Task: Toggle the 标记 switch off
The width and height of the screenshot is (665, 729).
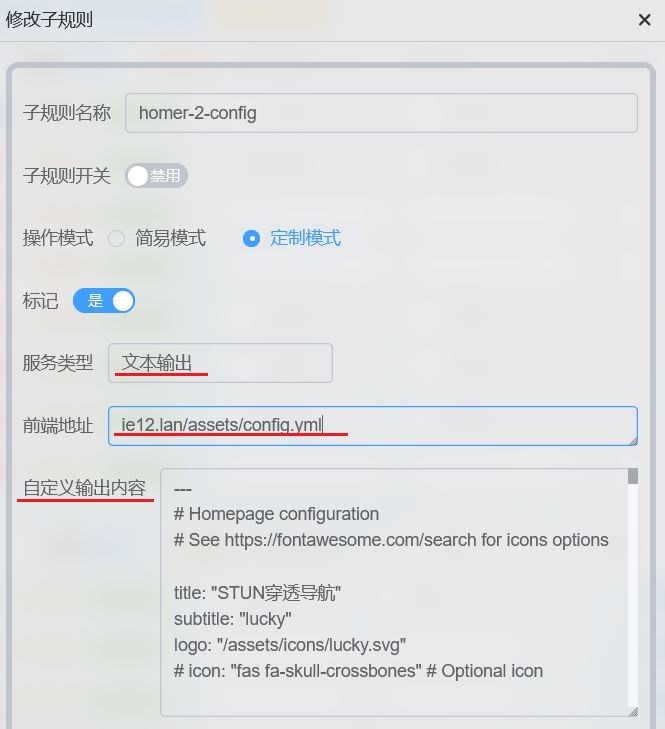Action: click(x=104, y=300)
